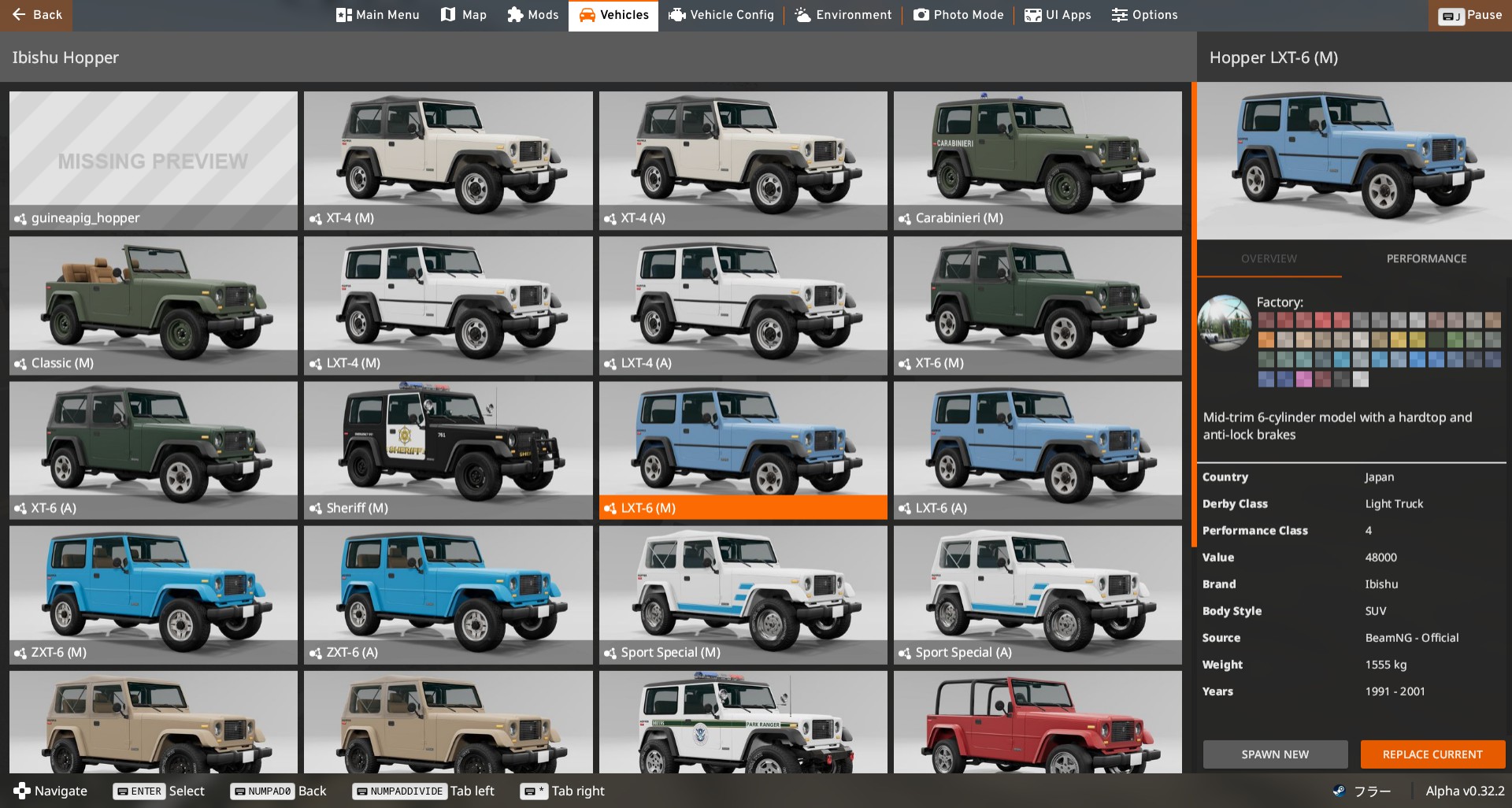This screenshot has height=808, width=1512.
Task: Pick the dark green XT-6 (M) tile
Action: (1037, 306)
